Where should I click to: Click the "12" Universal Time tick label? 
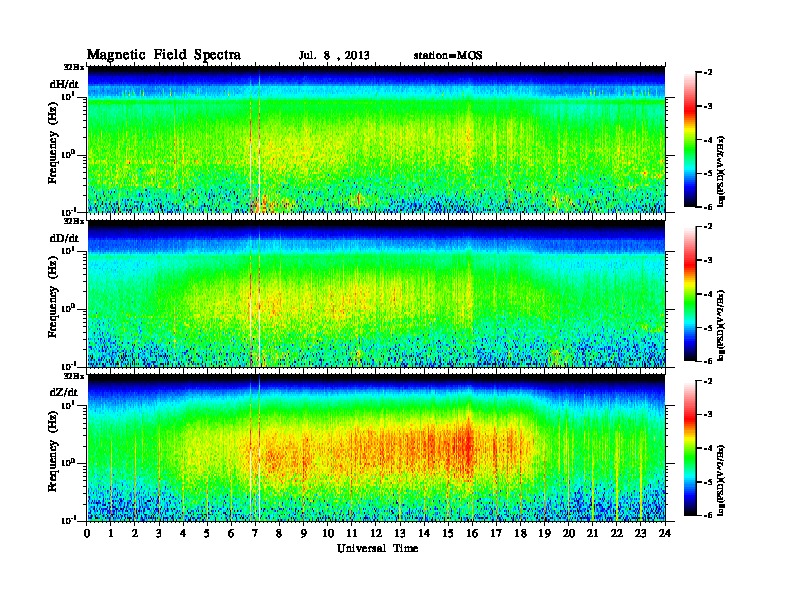tap(376, 534)
